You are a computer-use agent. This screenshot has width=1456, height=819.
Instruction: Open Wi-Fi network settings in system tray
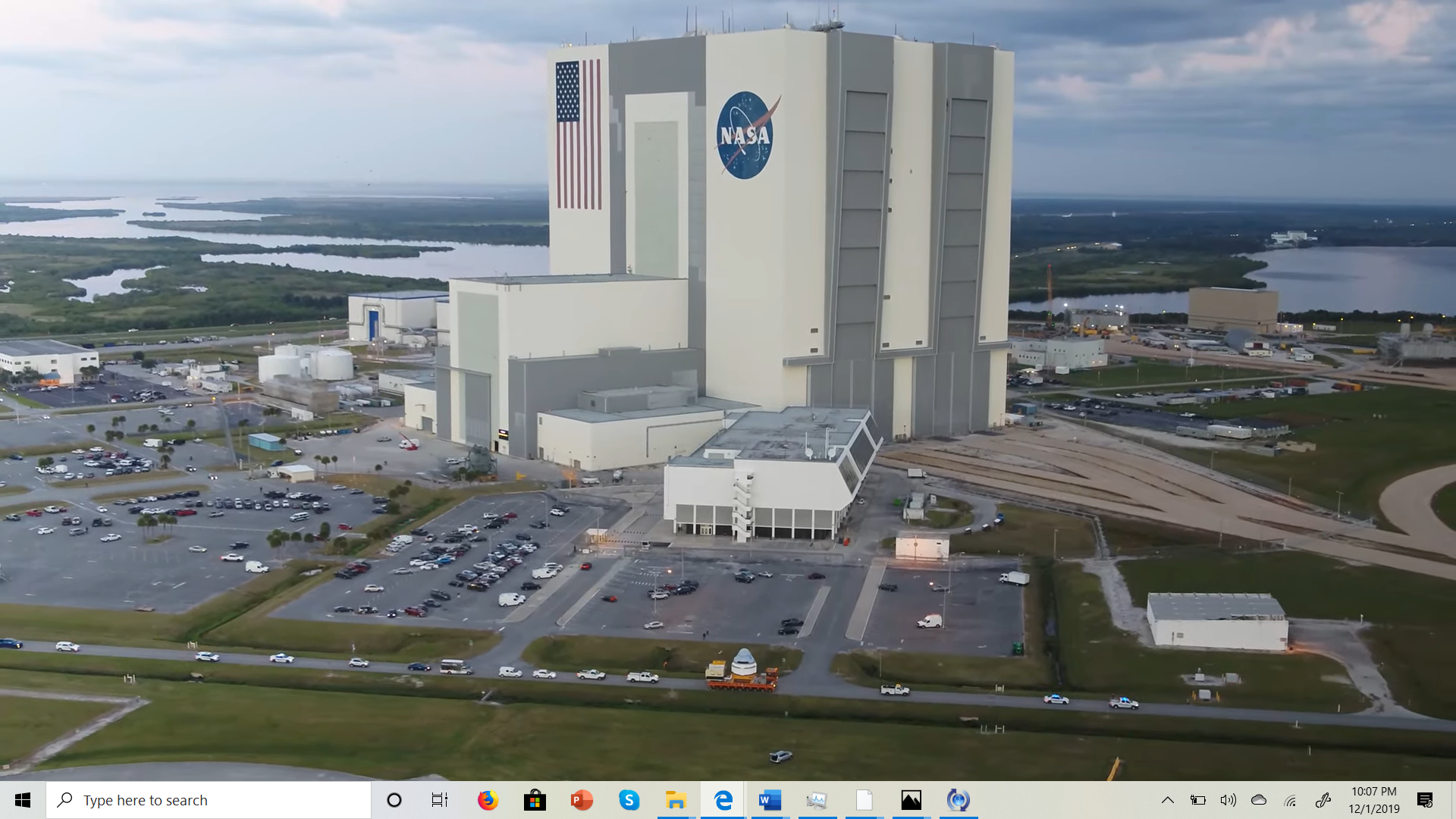[1291, 800]
